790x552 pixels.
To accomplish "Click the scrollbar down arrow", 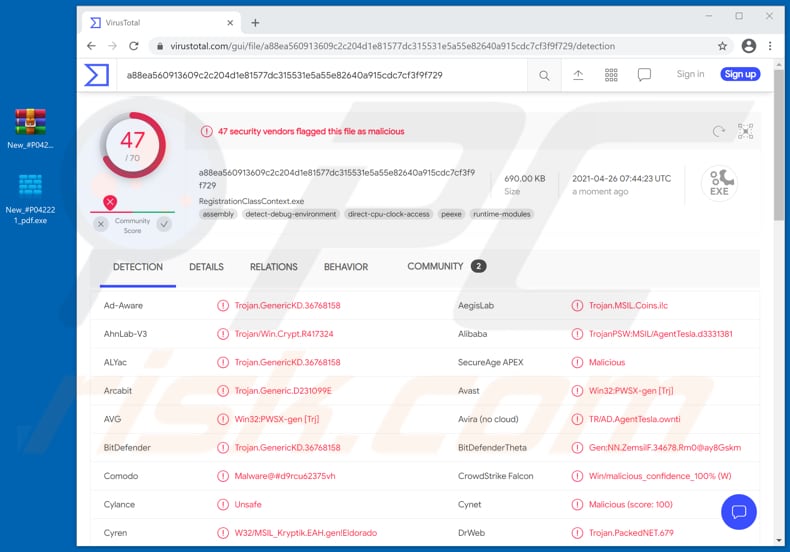I will pos(779,540).
